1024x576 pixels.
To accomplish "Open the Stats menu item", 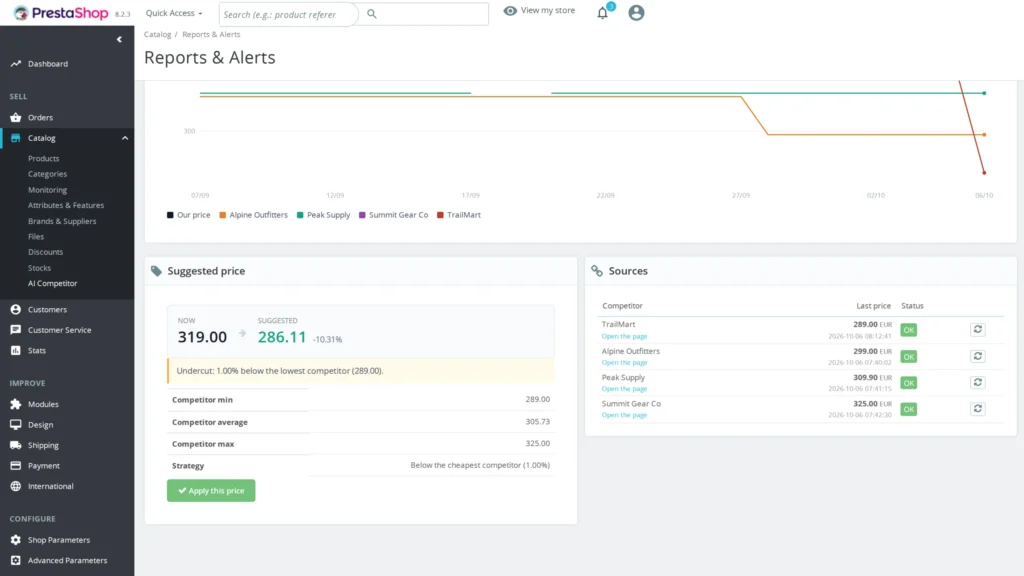I will [37, 351].
